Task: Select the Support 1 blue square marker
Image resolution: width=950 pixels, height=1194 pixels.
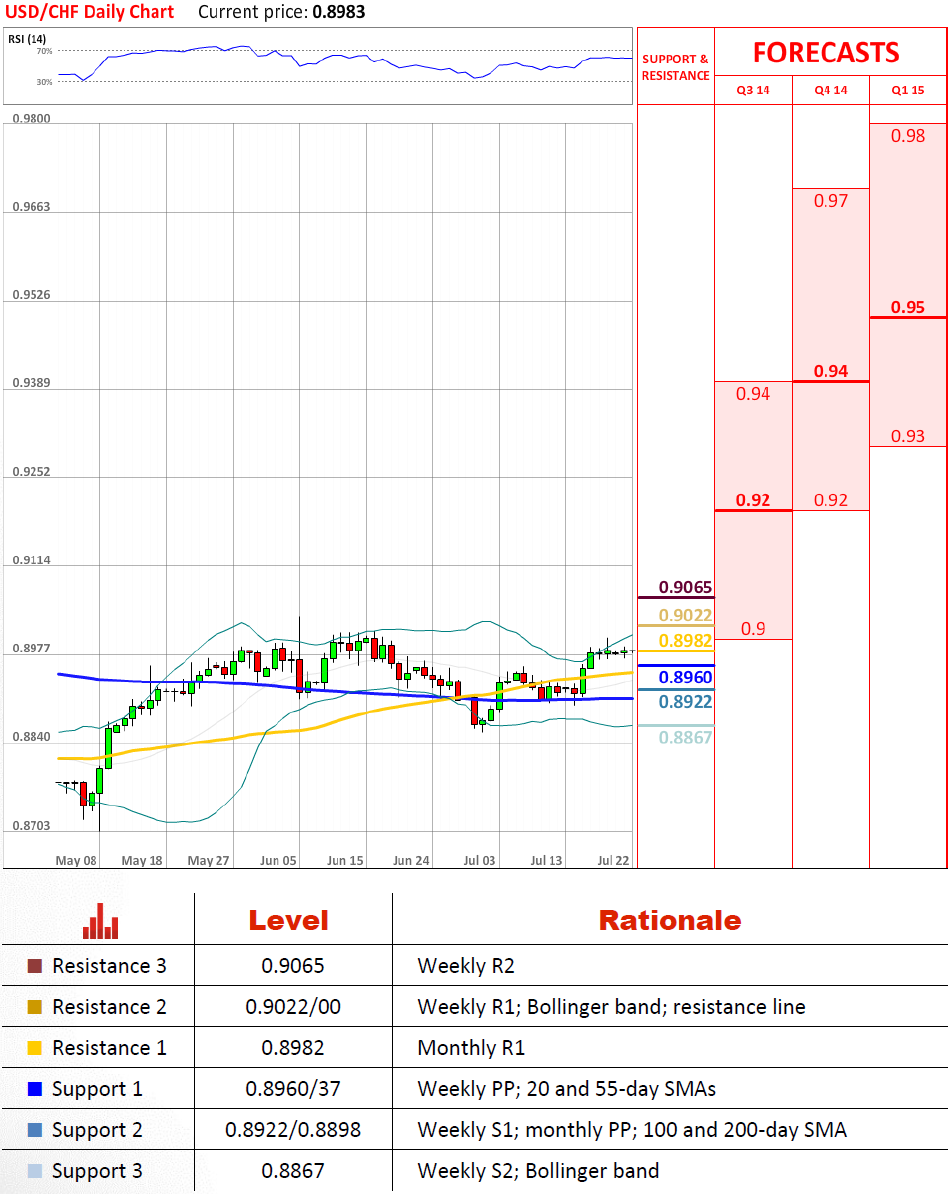Action: click(35, 1089)
